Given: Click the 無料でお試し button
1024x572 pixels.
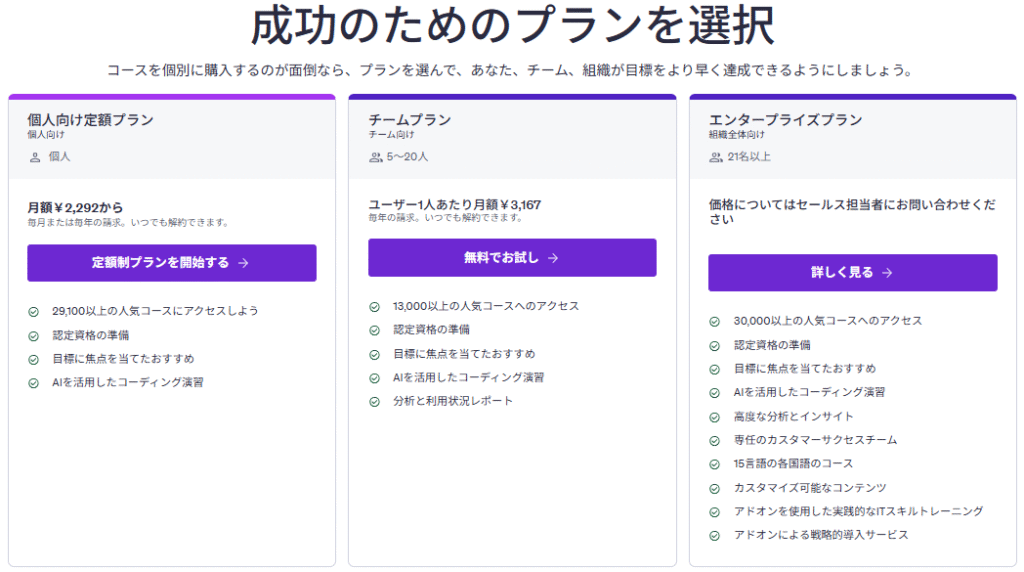Looking at the screenshot, I should [x=512, y=258].
